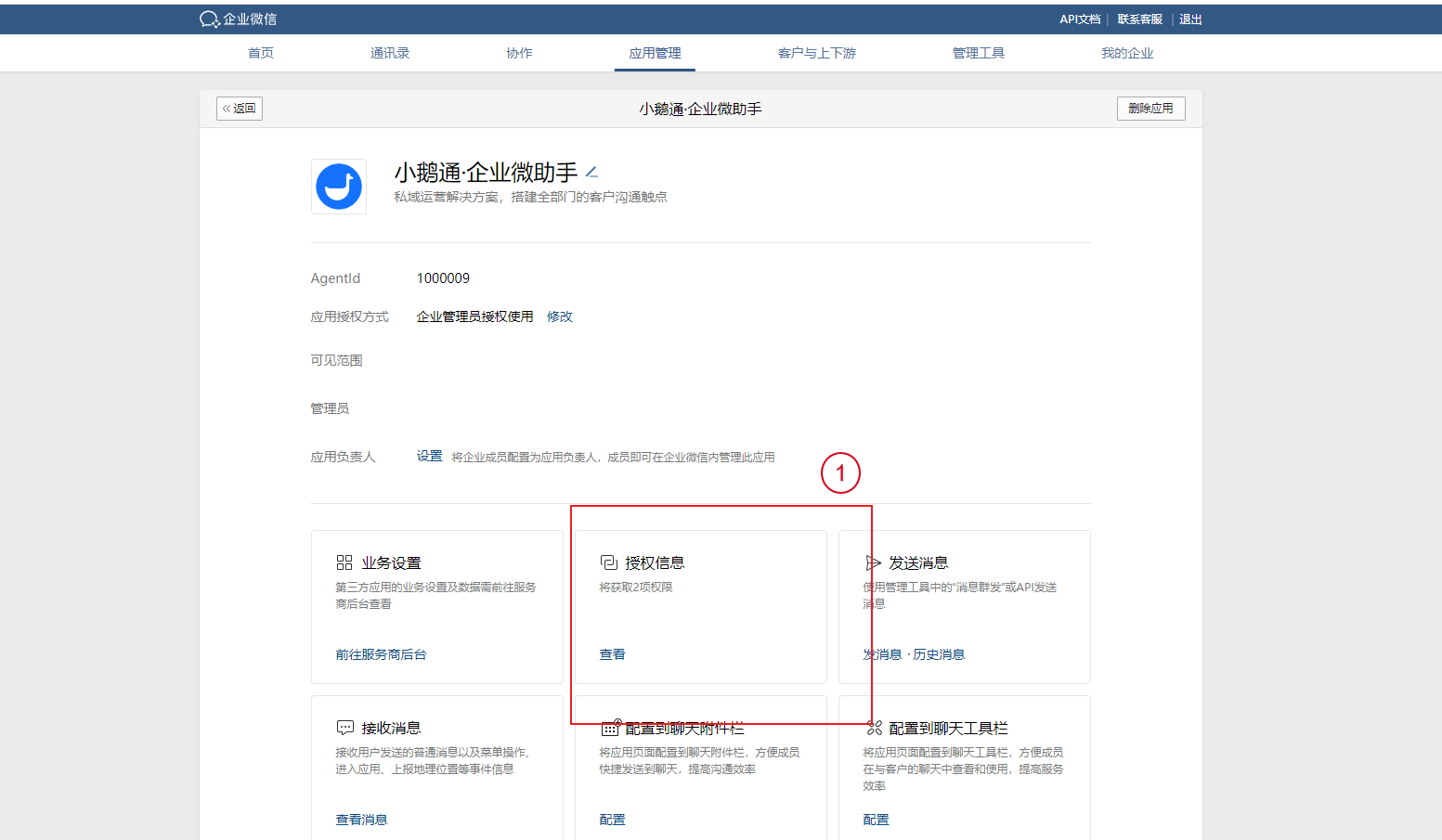Open the 客户与上下游 tab
Viewport: 1442px width, 840px height.
[817, 53]
